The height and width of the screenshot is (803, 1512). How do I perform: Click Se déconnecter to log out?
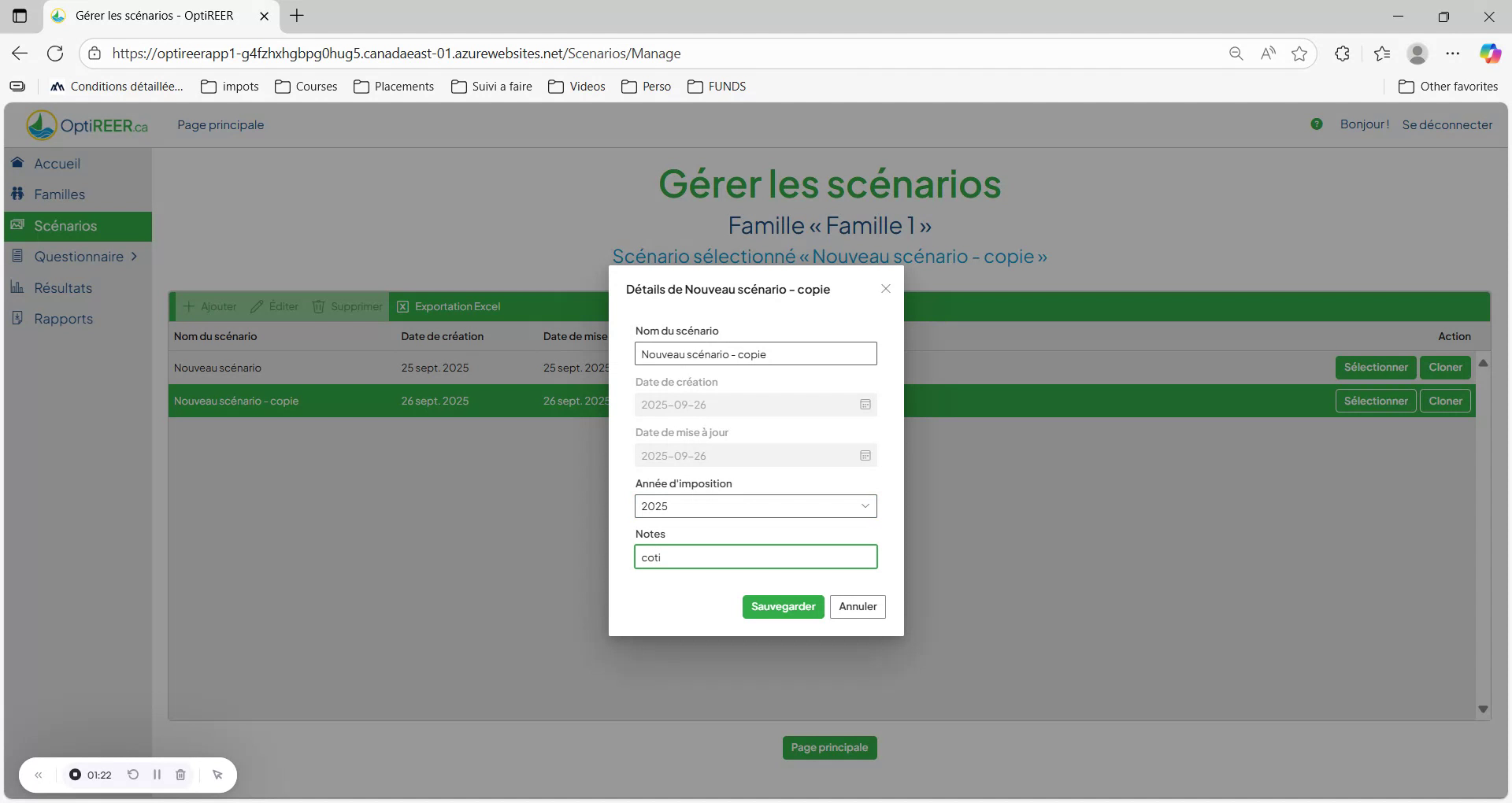click(1447, 124)
